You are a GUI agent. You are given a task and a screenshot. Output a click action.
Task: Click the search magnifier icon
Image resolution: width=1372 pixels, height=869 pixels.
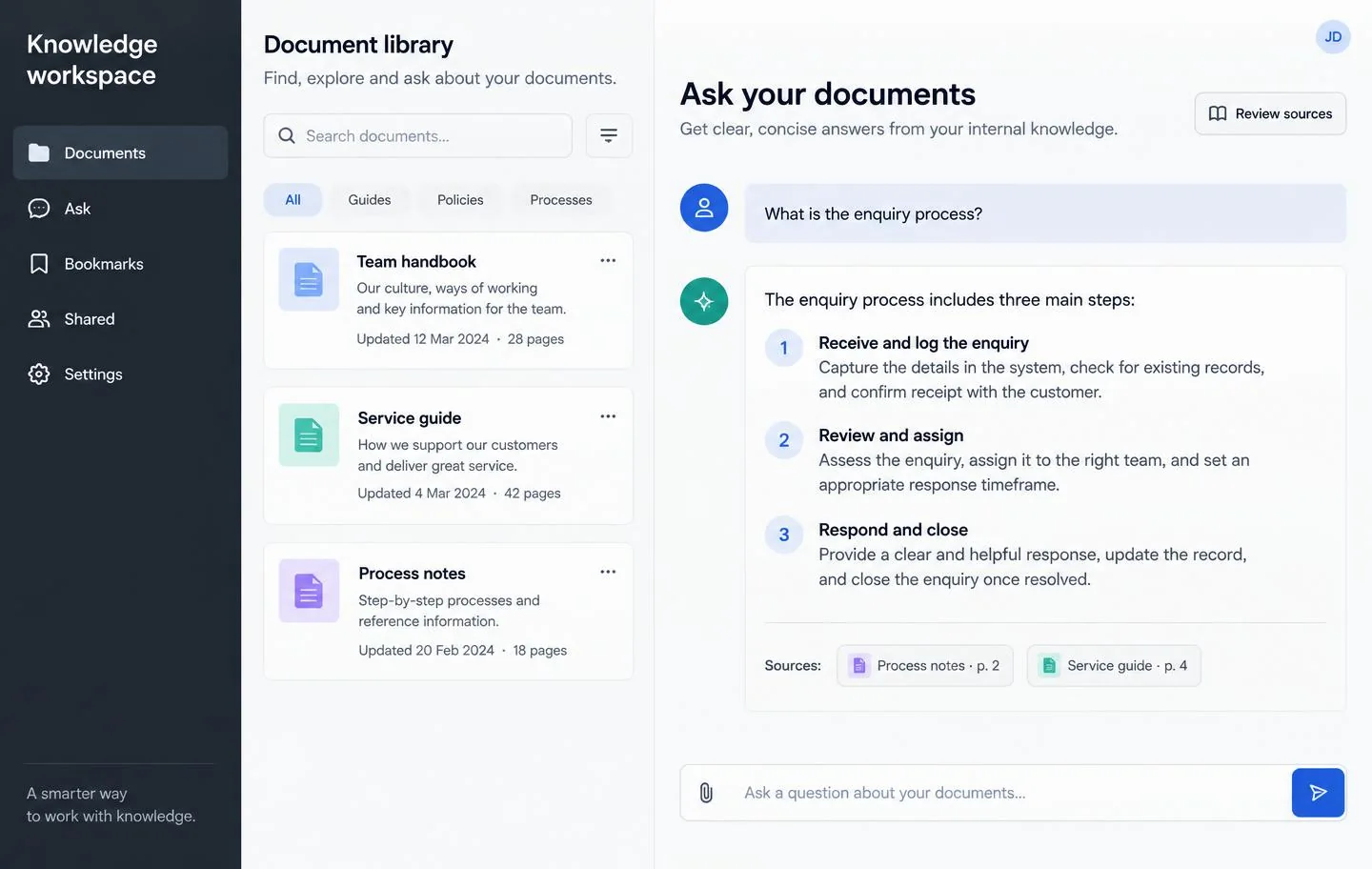pyautogui.click(x=287, y=136)
